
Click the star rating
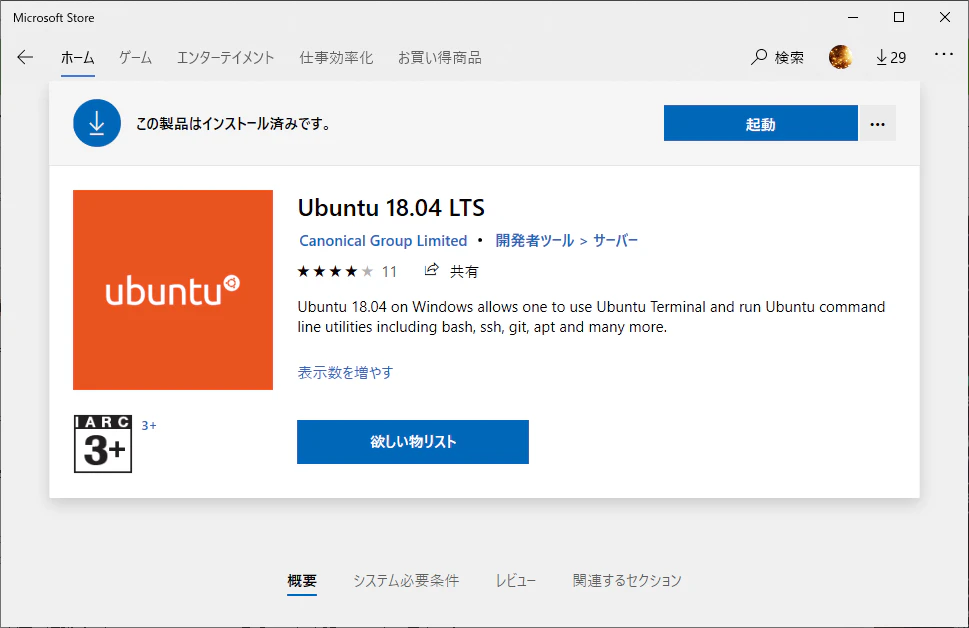click(x=335, y=271)
